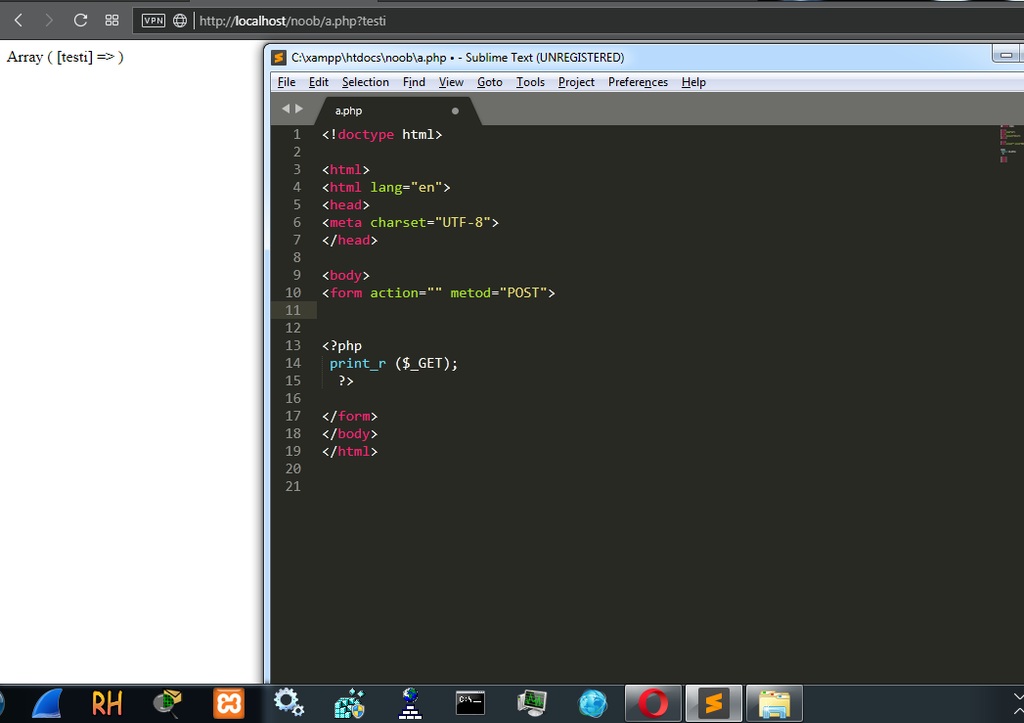Open File Explorer from the taskbar
Image resolution: width=1024 pixels, height=723 pixels.
click(774, 703)
